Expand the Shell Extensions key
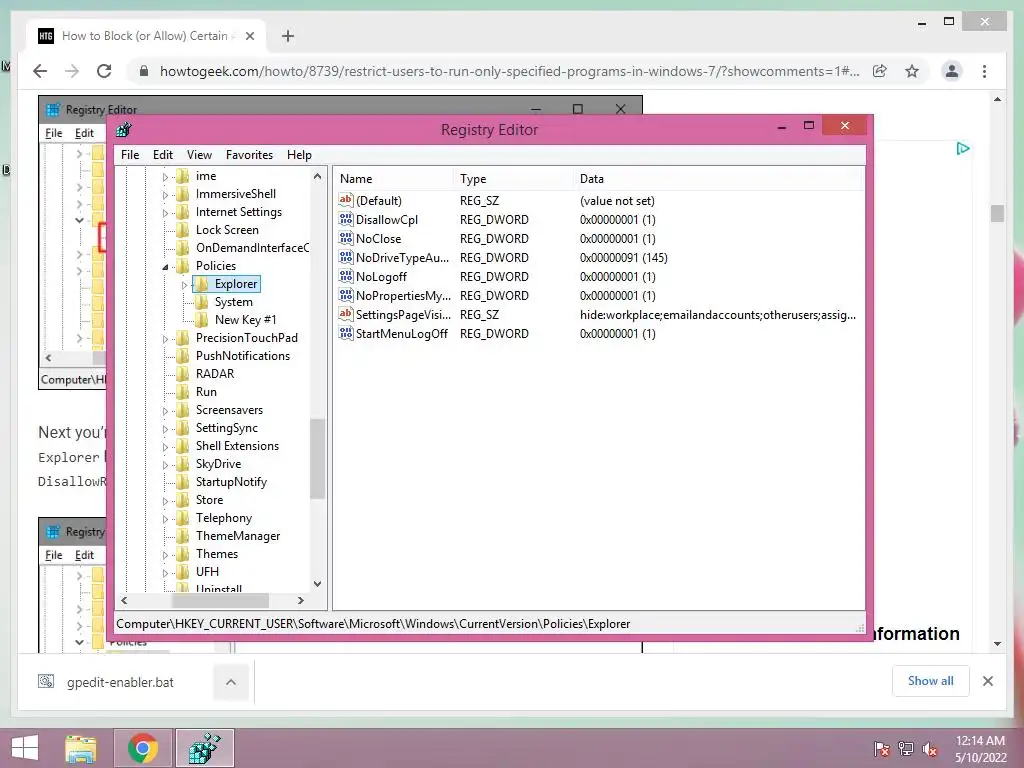Viewport: 1024px width, 768px height. 165,447
